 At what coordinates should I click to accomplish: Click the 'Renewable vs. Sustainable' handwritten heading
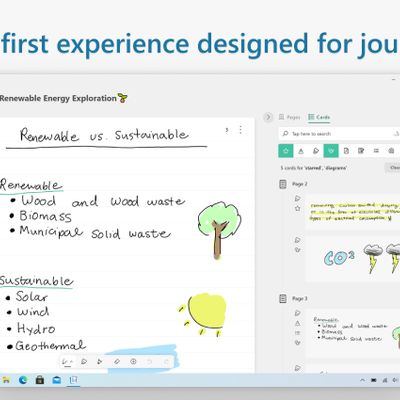tap(104, 135)
